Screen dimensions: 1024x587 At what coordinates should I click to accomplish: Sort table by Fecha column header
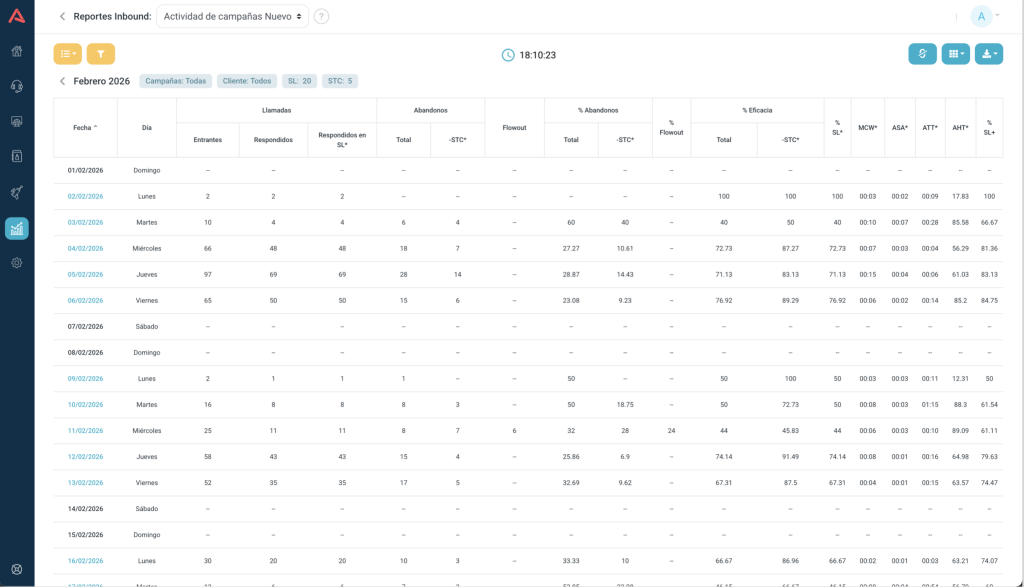(85, 128)
